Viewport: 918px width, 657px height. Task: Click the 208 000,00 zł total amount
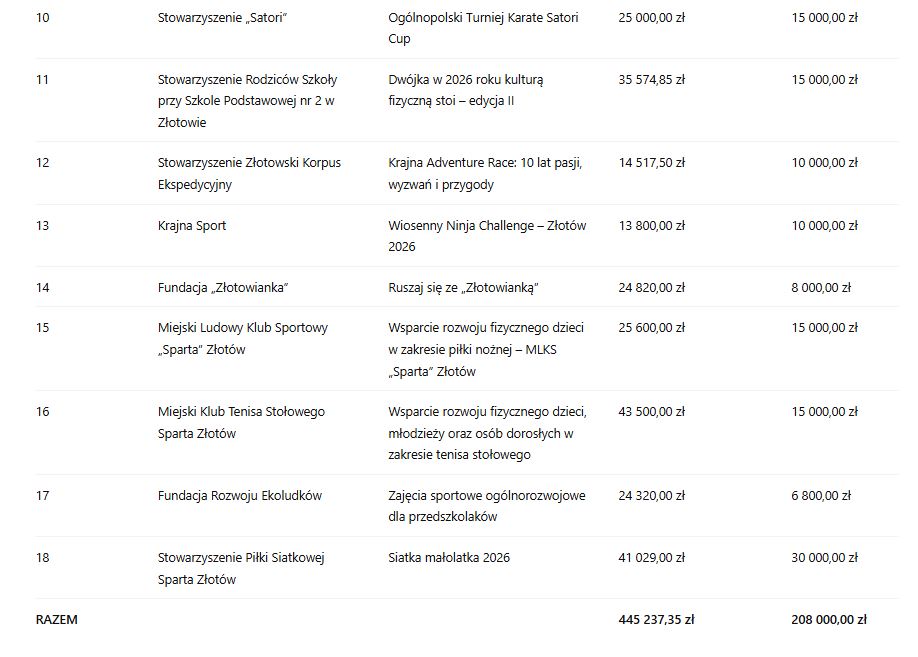[829, 620]
